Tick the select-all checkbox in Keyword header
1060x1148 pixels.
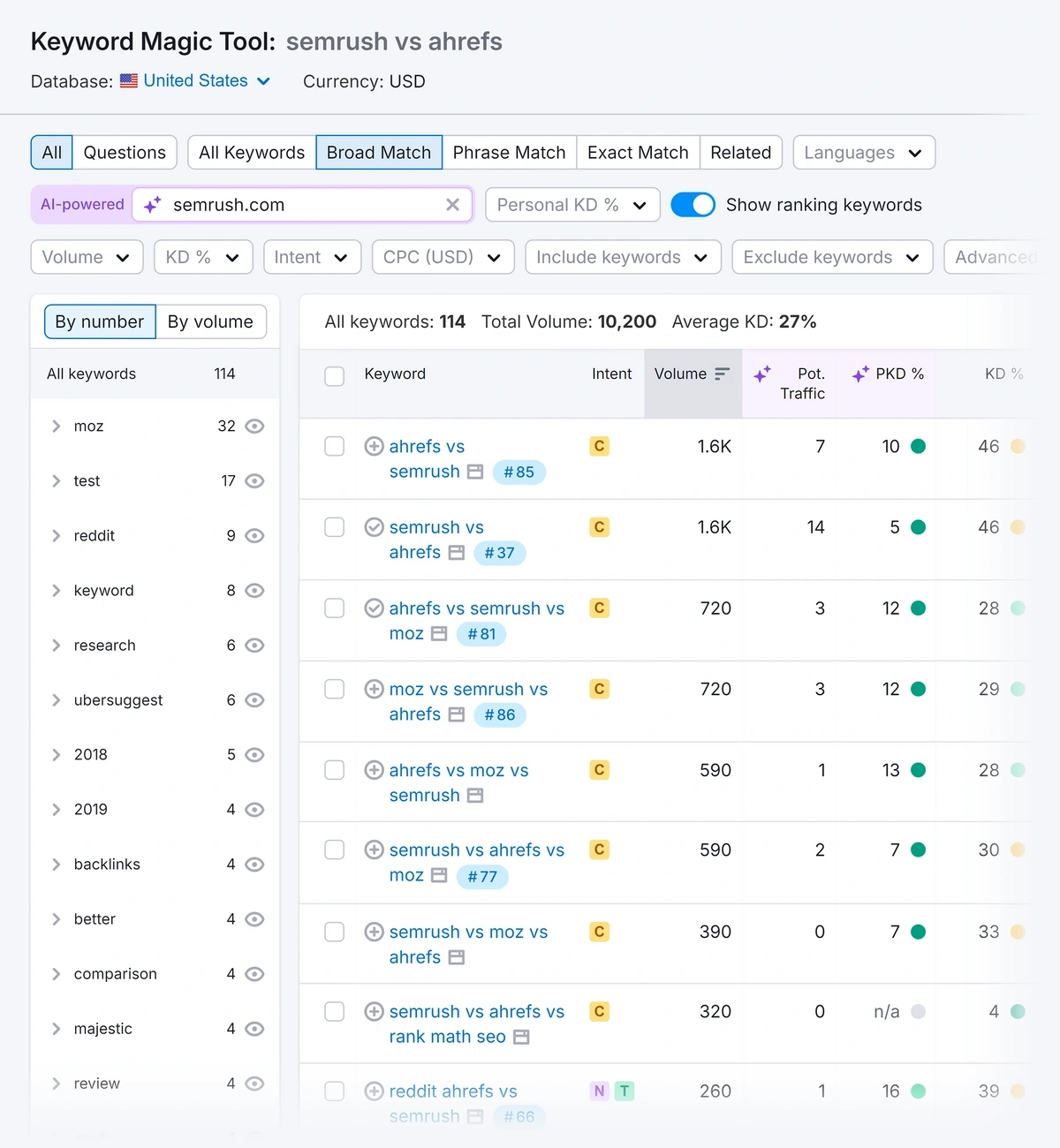(334, 376)
